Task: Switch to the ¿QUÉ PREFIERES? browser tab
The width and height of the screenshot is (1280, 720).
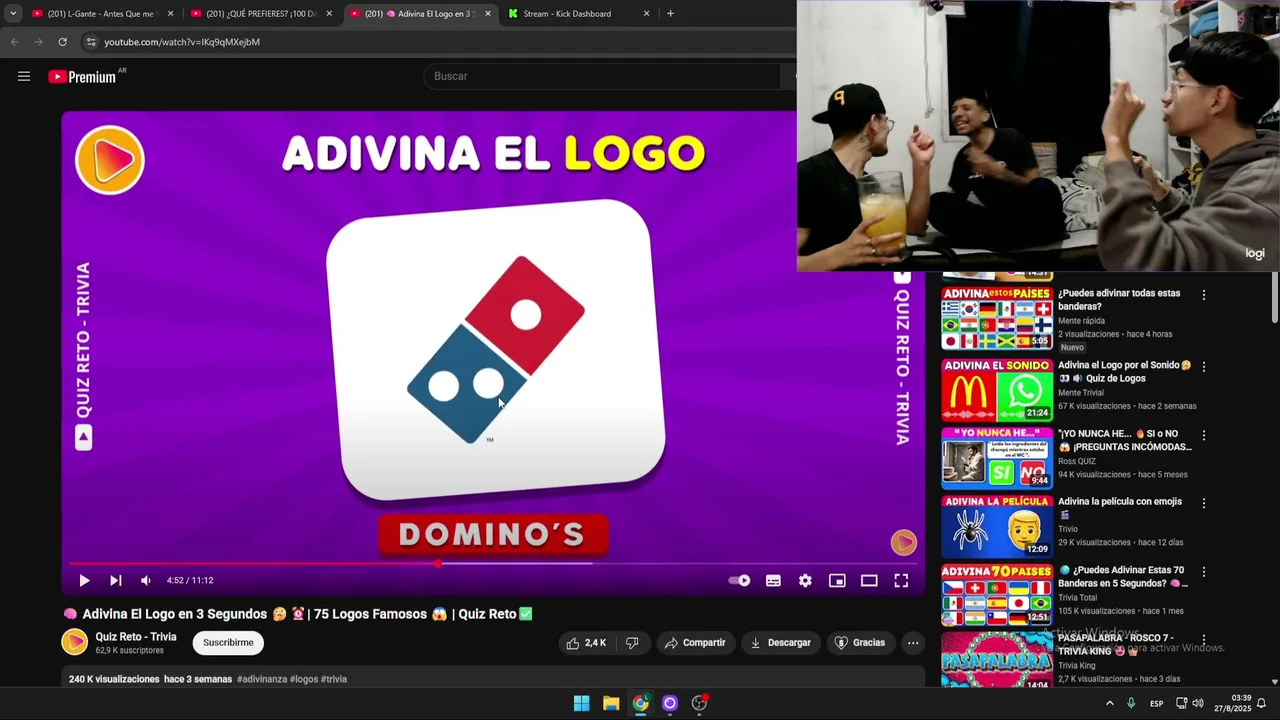Action: [x=260, y=14]
